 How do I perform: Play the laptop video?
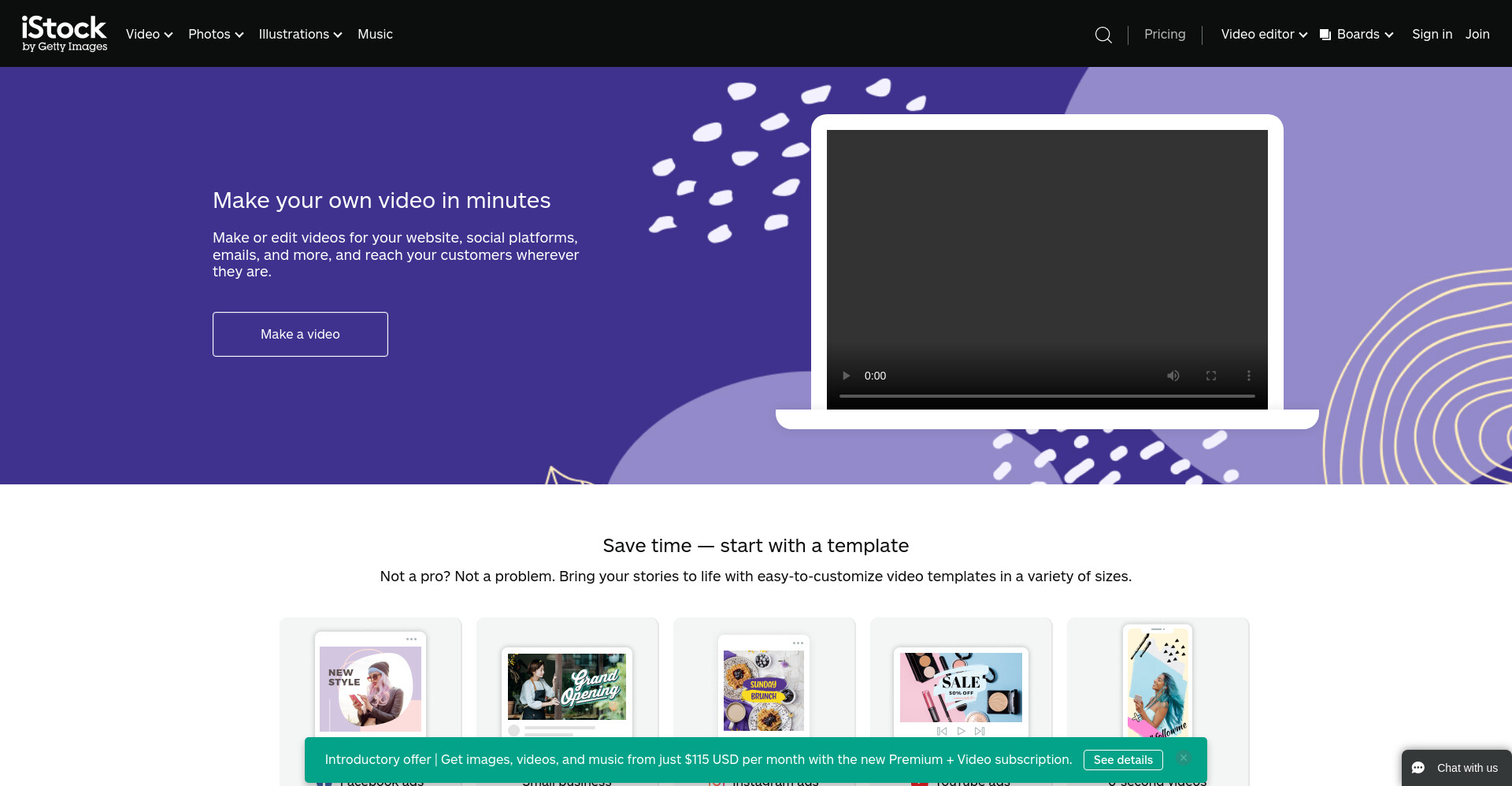[x=847, y=376]
